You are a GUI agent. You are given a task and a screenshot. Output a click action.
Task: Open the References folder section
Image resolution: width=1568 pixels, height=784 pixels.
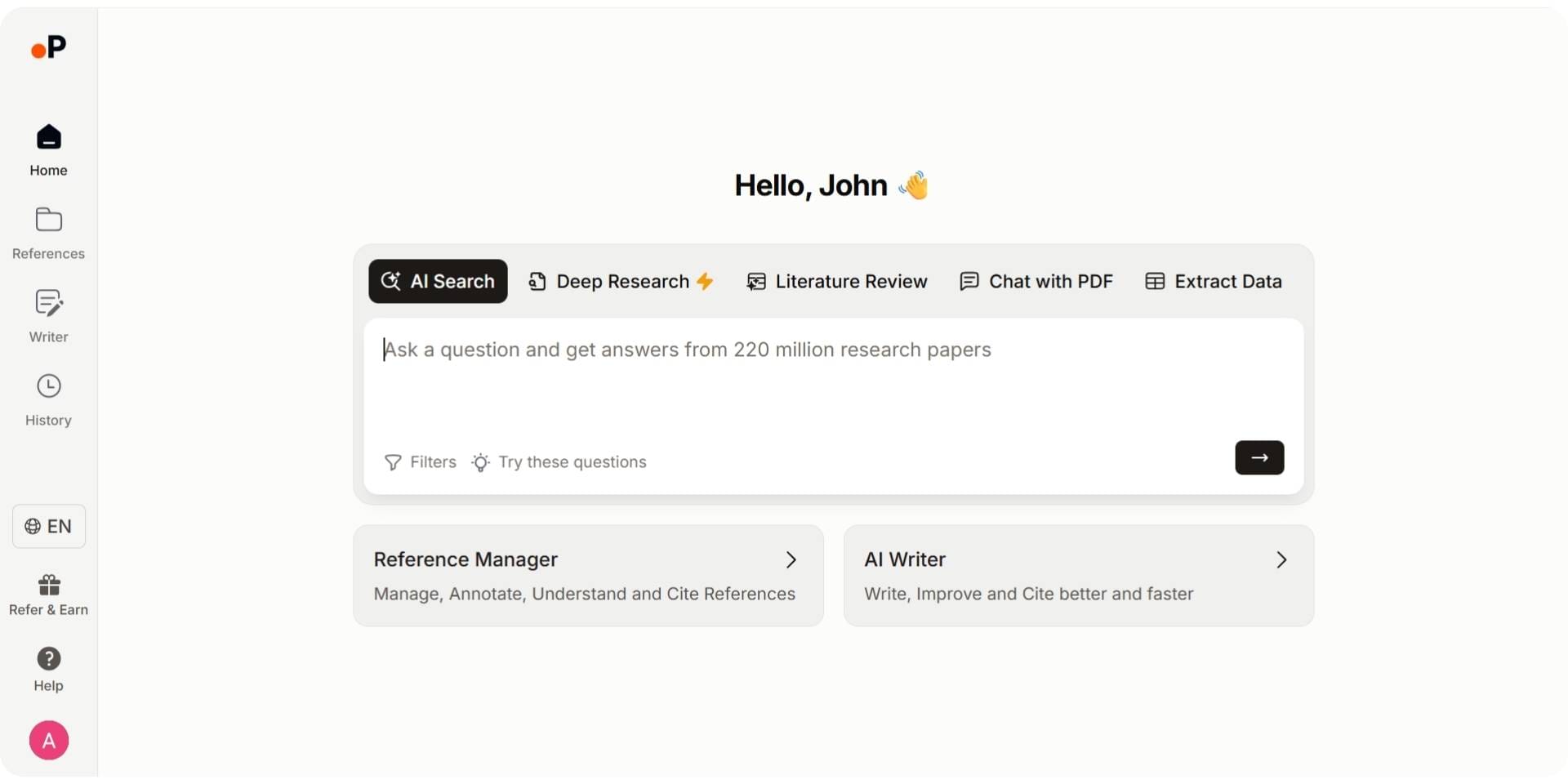48,233
